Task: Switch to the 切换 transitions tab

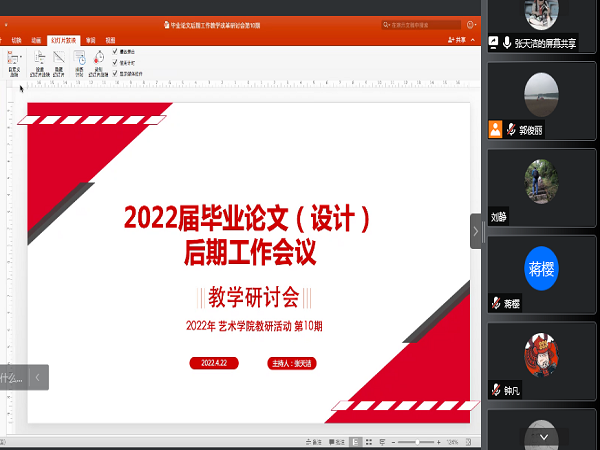Action: (16, 40)
